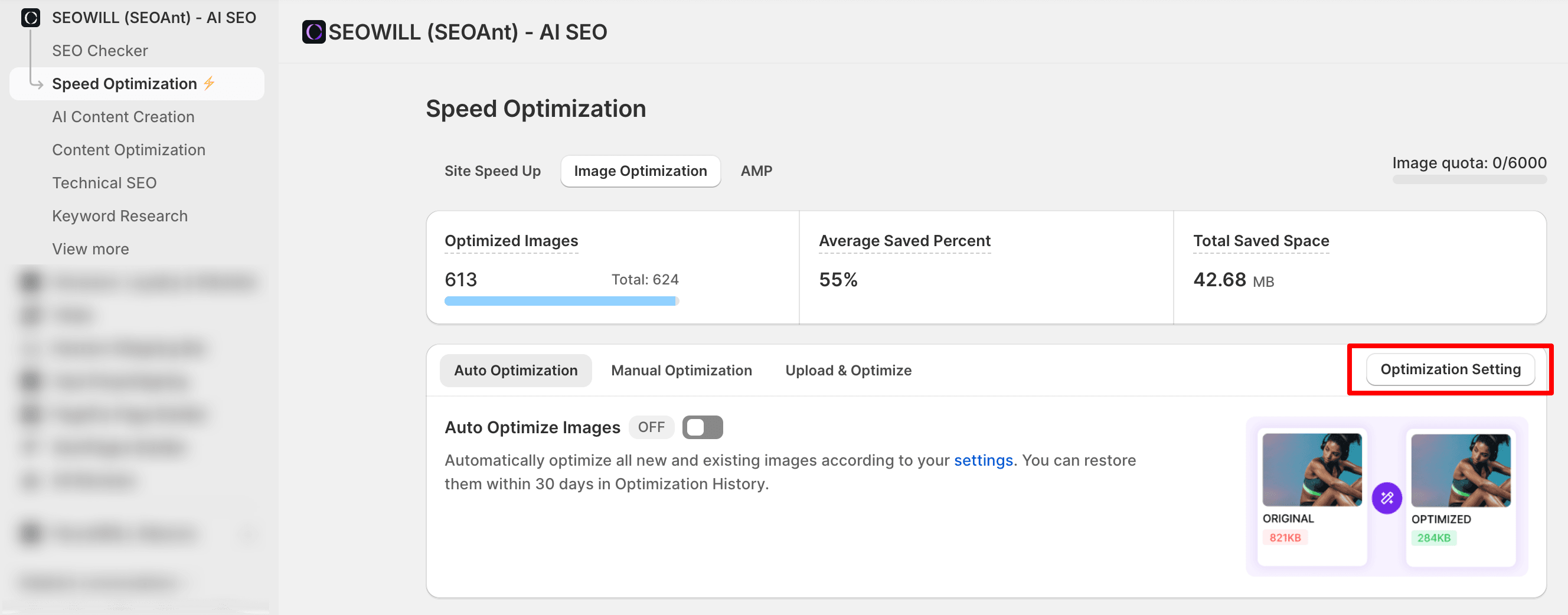Click the SEOAnt logo in page header

[313, 32]
